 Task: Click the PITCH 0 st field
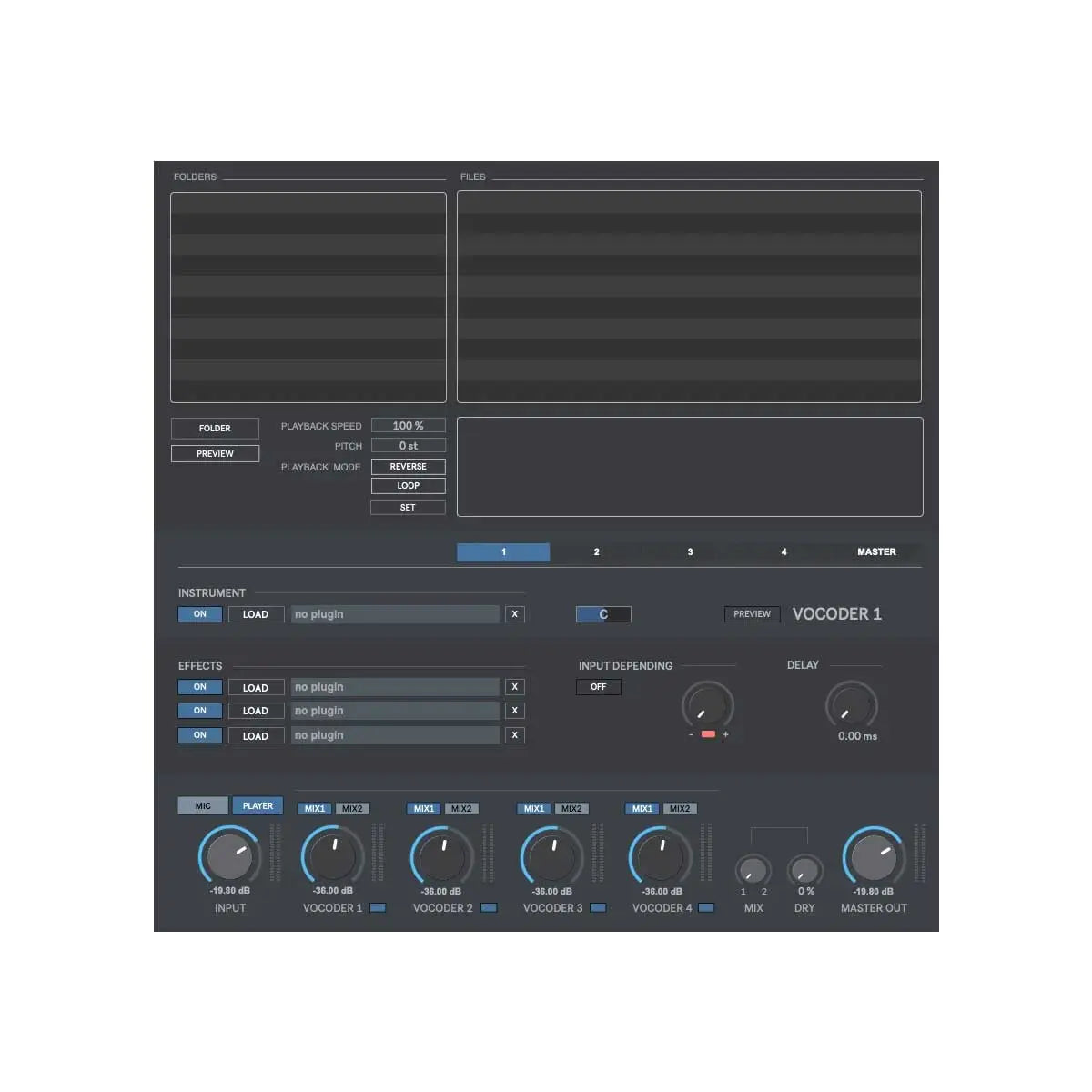coord(408,445)
